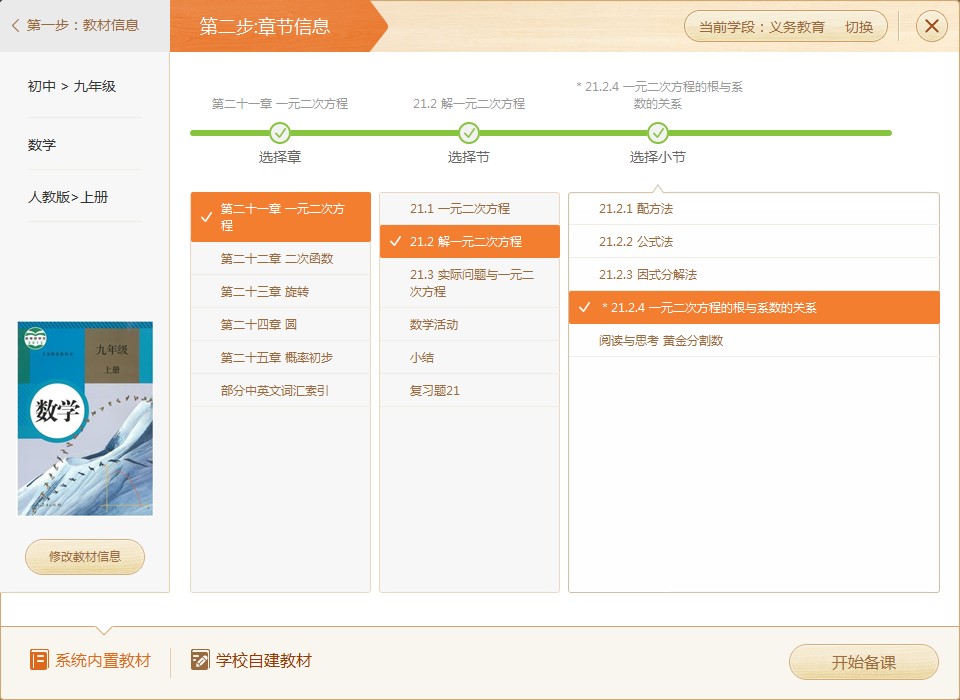The width and height of the screenshot is (960, 700).
Task: Click the book icon beside 系统内置教材
Action: [x=38, y=660]
